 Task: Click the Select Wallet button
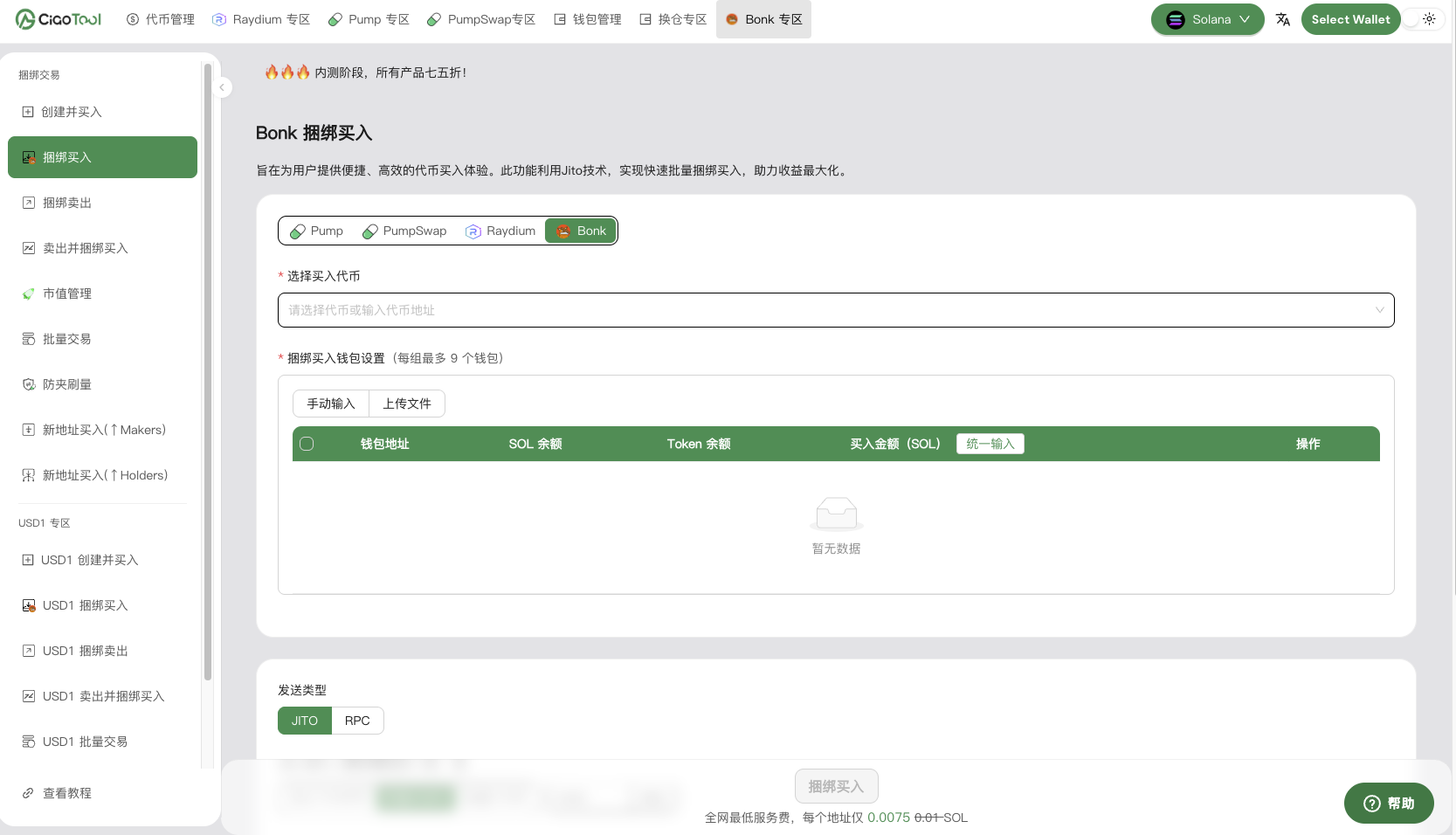pyautogui.click(x=1349, y=18)
